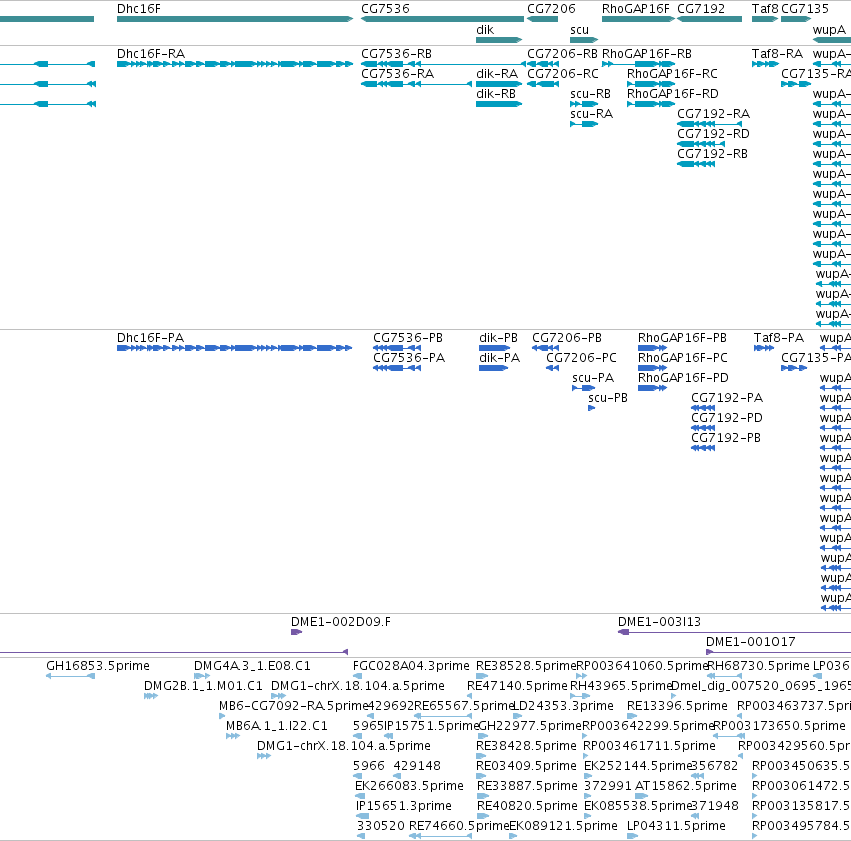Viewport: 851px width, 841px height.
Task: Open the "GH22977.5prime" EST label
Action: click(x=530, y=726)
